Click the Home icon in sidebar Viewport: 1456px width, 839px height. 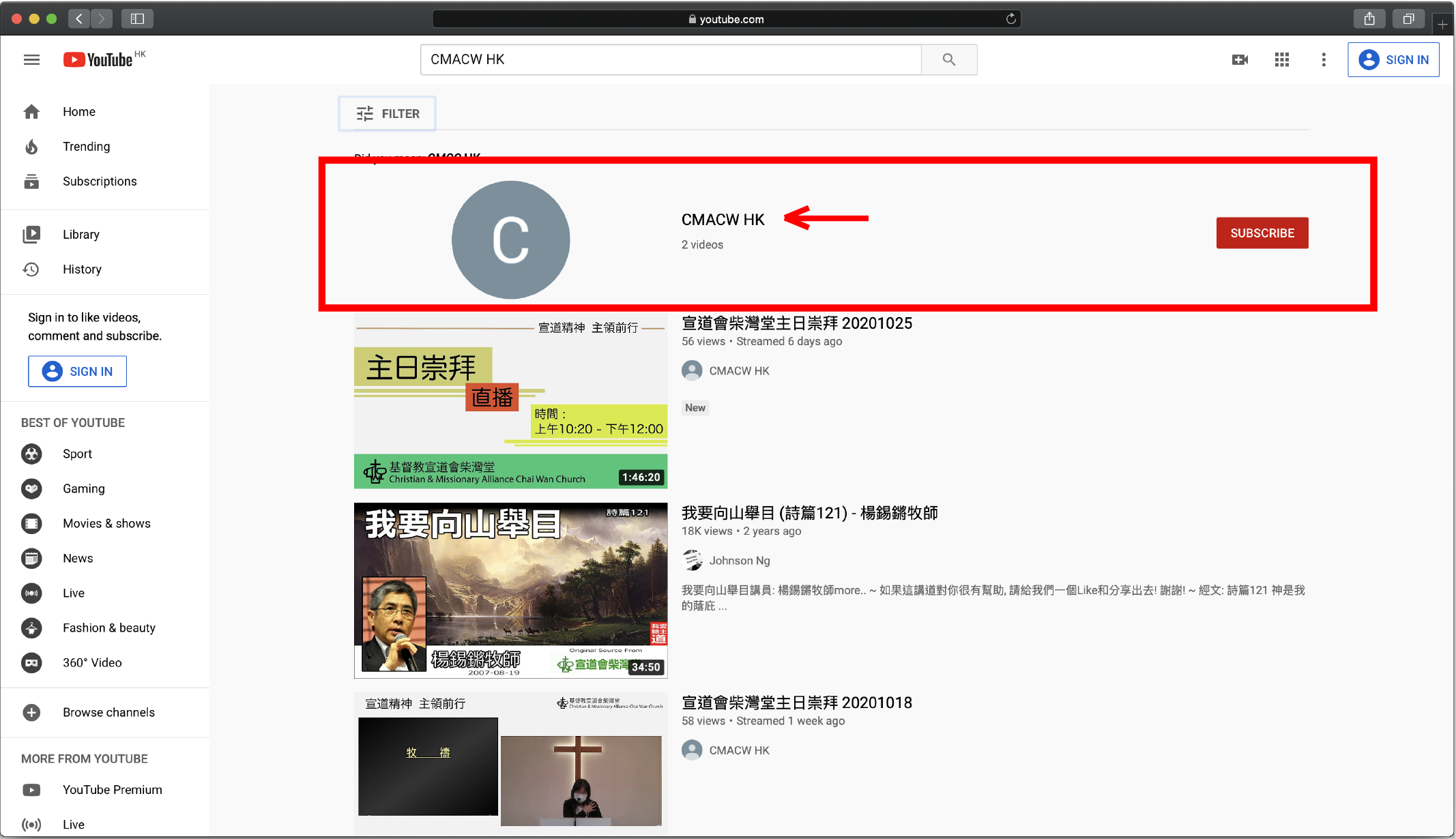click(x=31, y=112)
